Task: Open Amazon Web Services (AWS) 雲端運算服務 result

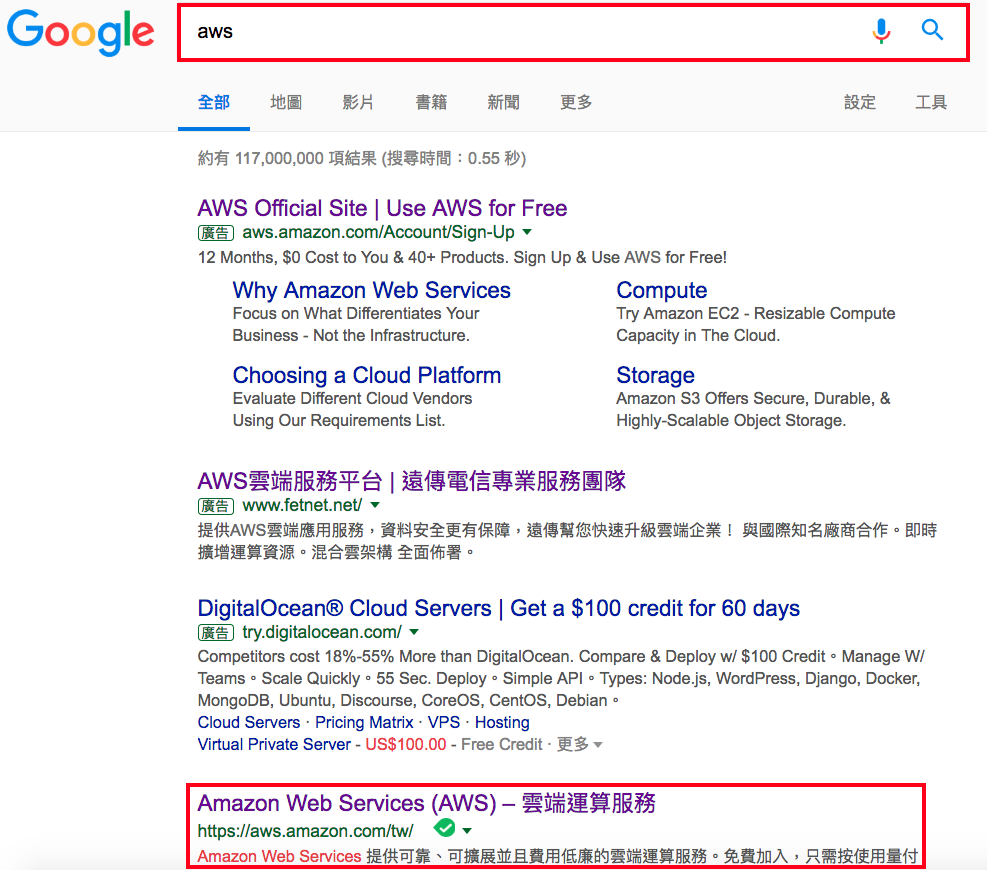Action: [426, 803]
